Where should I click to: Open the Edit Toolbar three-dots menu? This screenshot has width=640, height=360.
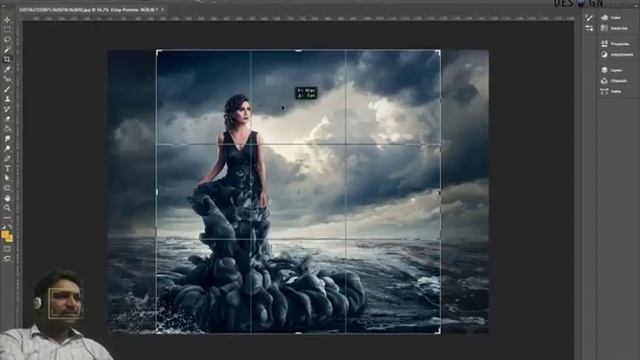(x=7, y=218)
